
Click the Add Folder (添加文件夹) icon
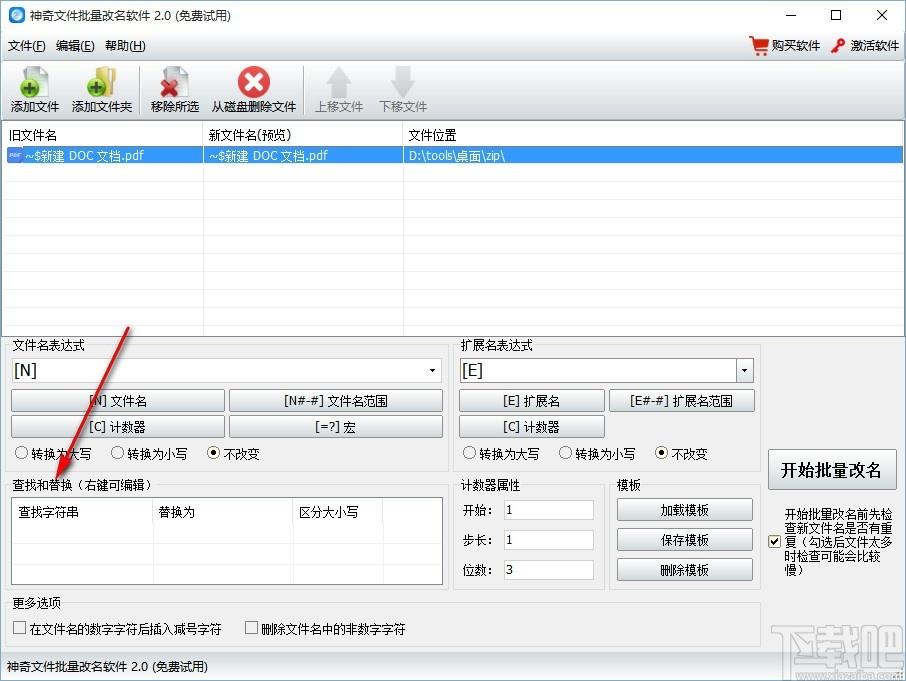(x=101, y=84)
